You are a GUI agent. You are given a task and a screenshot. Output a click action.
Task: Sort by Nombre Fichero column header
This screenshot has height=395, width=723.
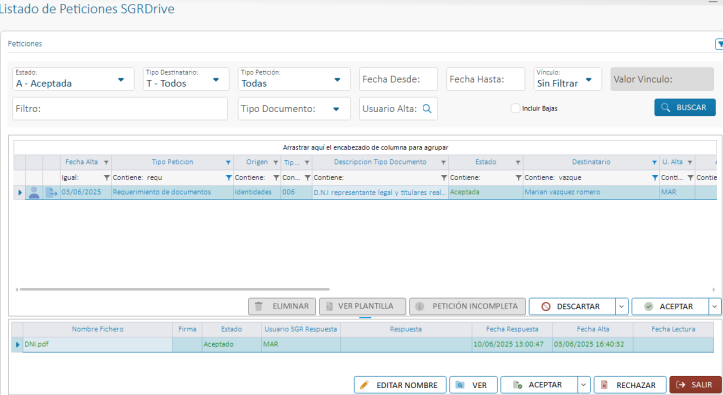[x=97, y=329]
